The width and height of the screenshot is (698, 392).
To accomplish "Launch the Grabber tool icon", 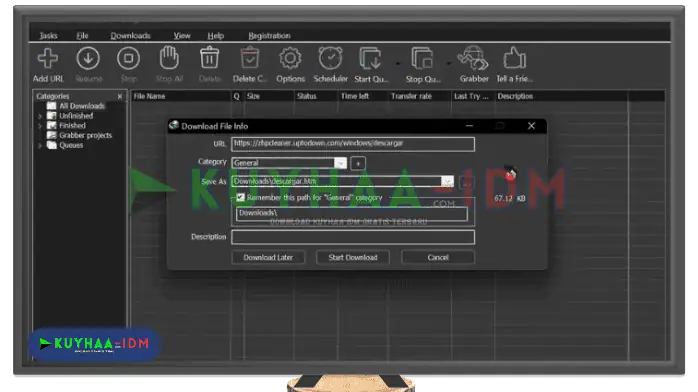I will [474, 58].
